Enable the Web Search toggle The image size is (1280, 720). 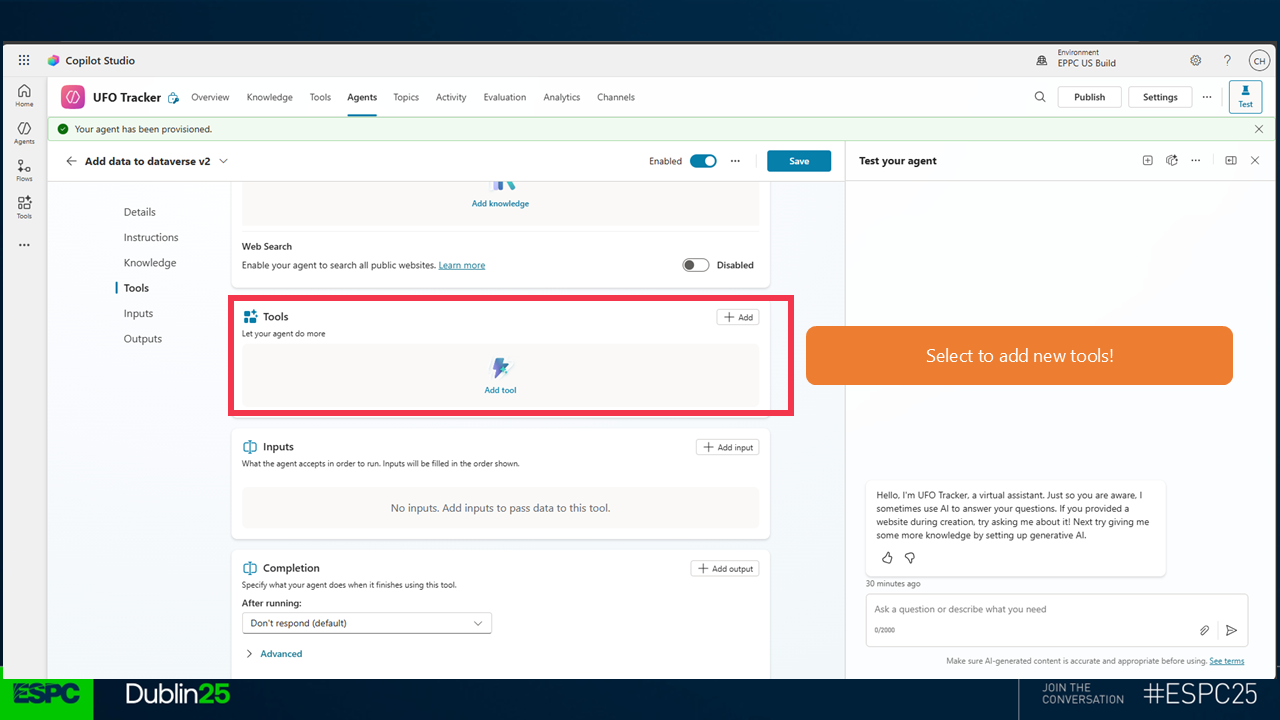pyautogui.click(x=695, y=265)
